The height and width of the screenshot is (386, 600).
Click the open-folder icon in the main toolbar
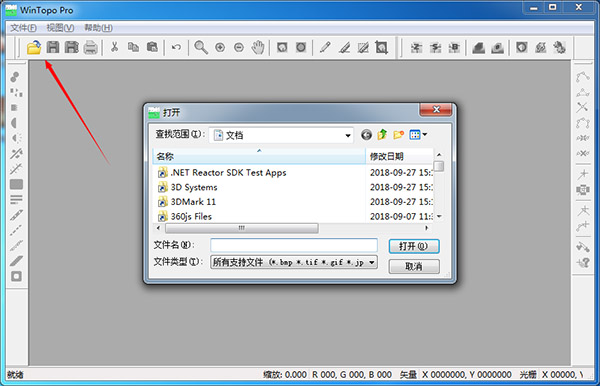(34, 47)
